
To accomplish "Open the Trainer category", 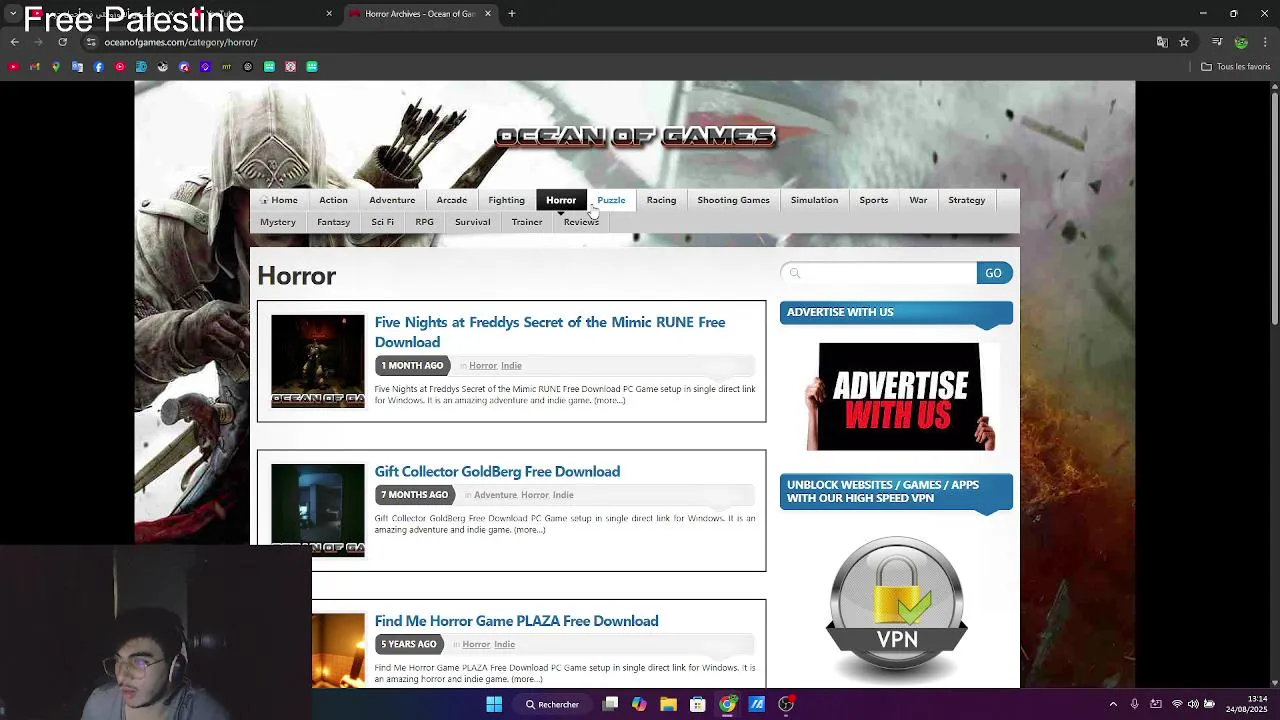I will pos(527,222).
